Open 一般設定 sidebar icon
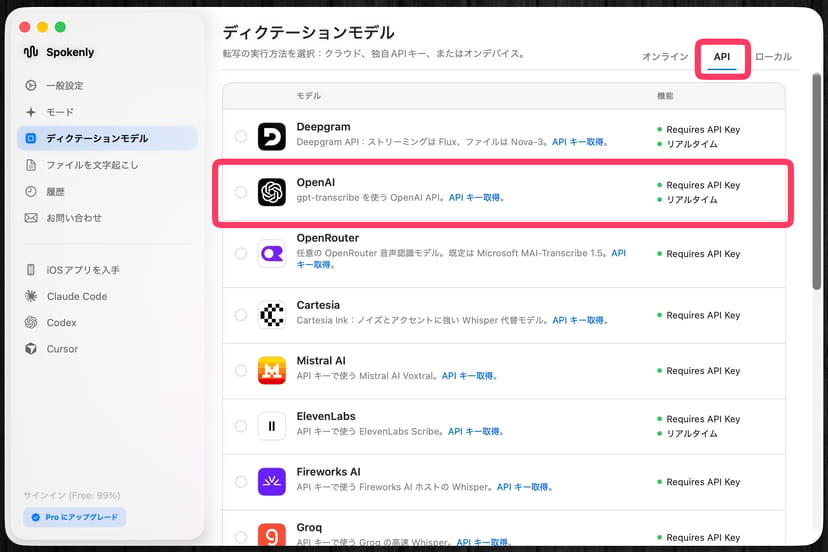The height and width of the screenshot is (552, 828). (31, 85)
